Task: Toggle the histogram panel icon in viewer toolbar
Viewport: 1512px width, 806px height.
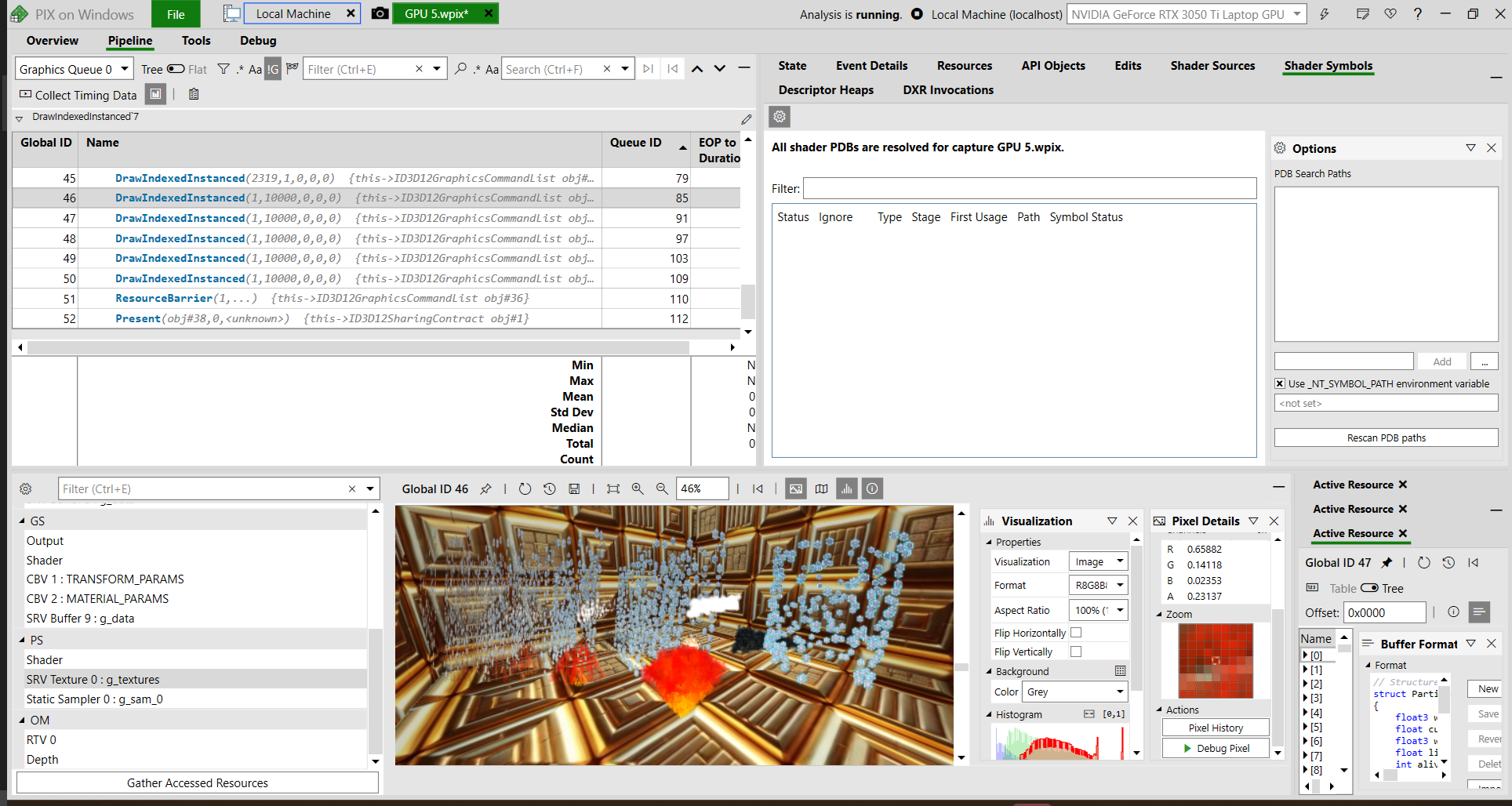Action: pos(847,488)
